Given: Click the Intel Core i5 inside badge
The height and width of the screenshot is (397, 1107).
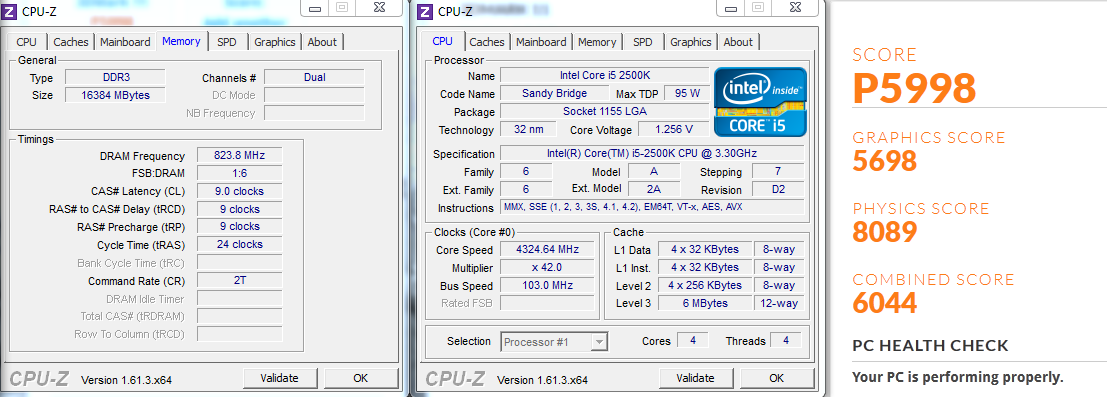Looking at the screenshot, I should coord(760,102).
